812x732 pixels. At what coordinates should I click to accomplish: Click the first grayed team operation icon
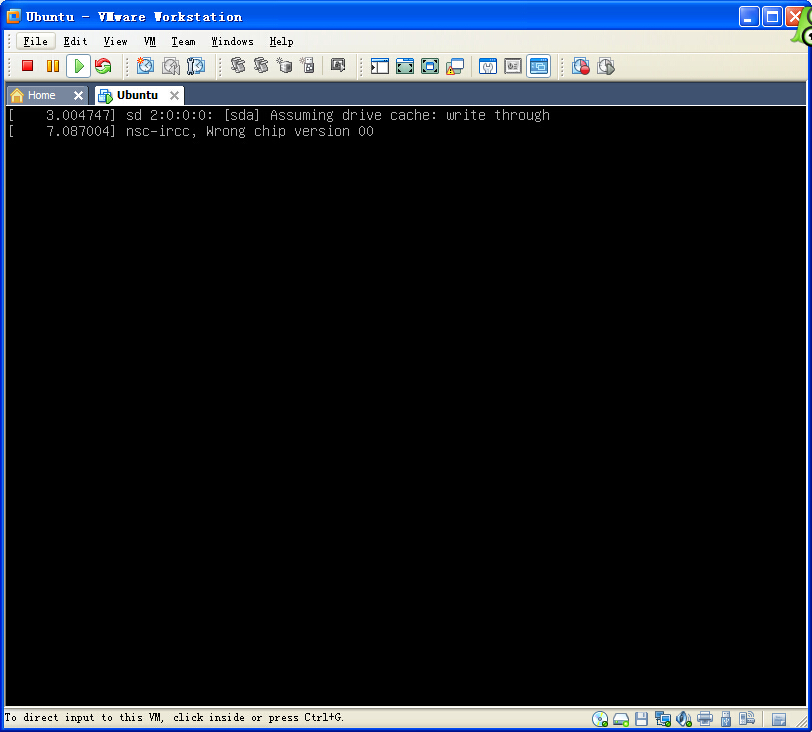(x=238, y=65)
